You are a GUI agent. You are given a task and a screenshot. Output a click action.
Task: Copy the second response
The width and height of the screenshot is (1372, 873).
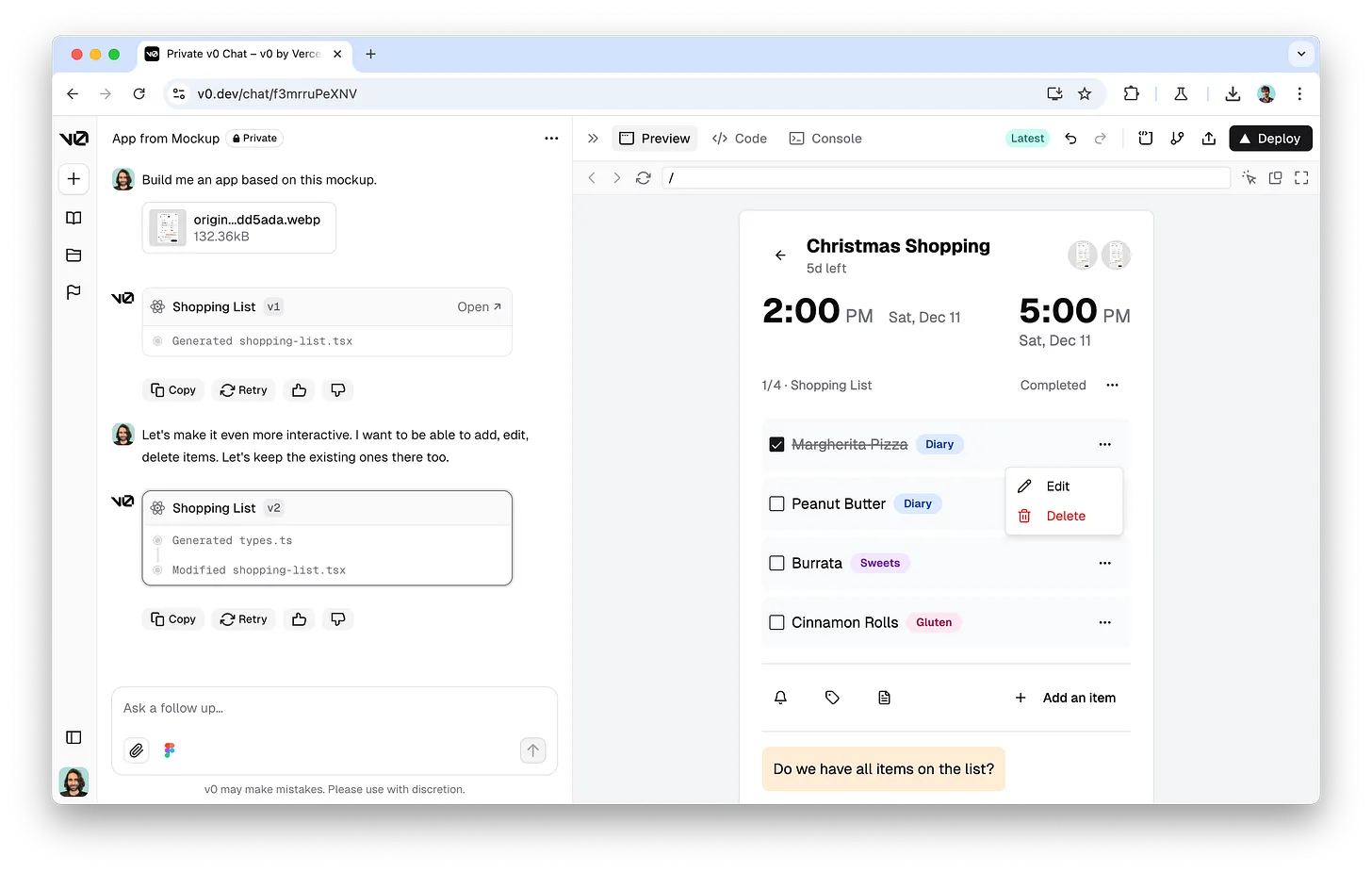coord(173,619)
